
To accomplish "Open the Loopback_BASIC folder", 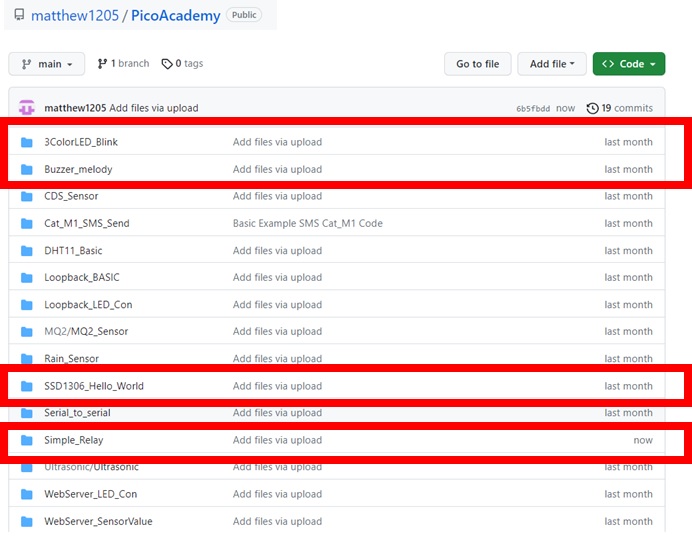I will (x=82, y=278).
